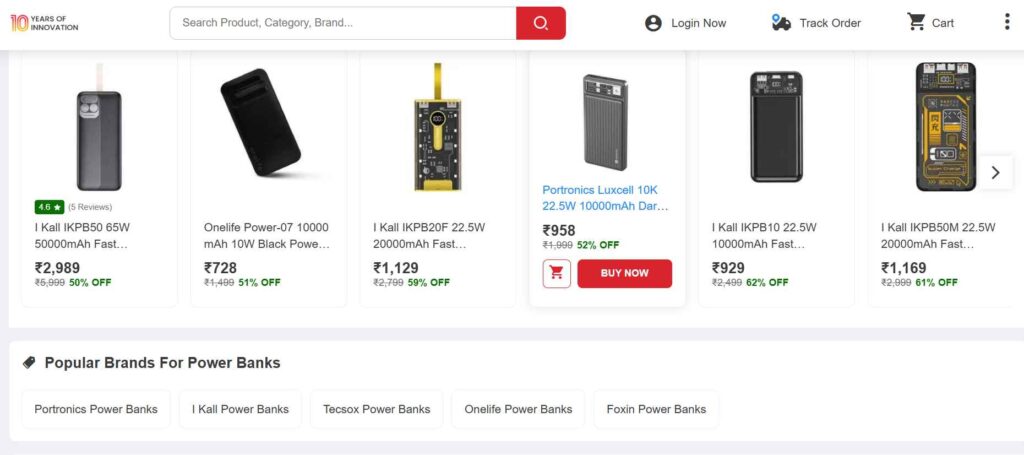Add Portronics Luxcell to cart icon
Image resolution: width=1024 pixels, height=455 pixels.
point(557,273)
